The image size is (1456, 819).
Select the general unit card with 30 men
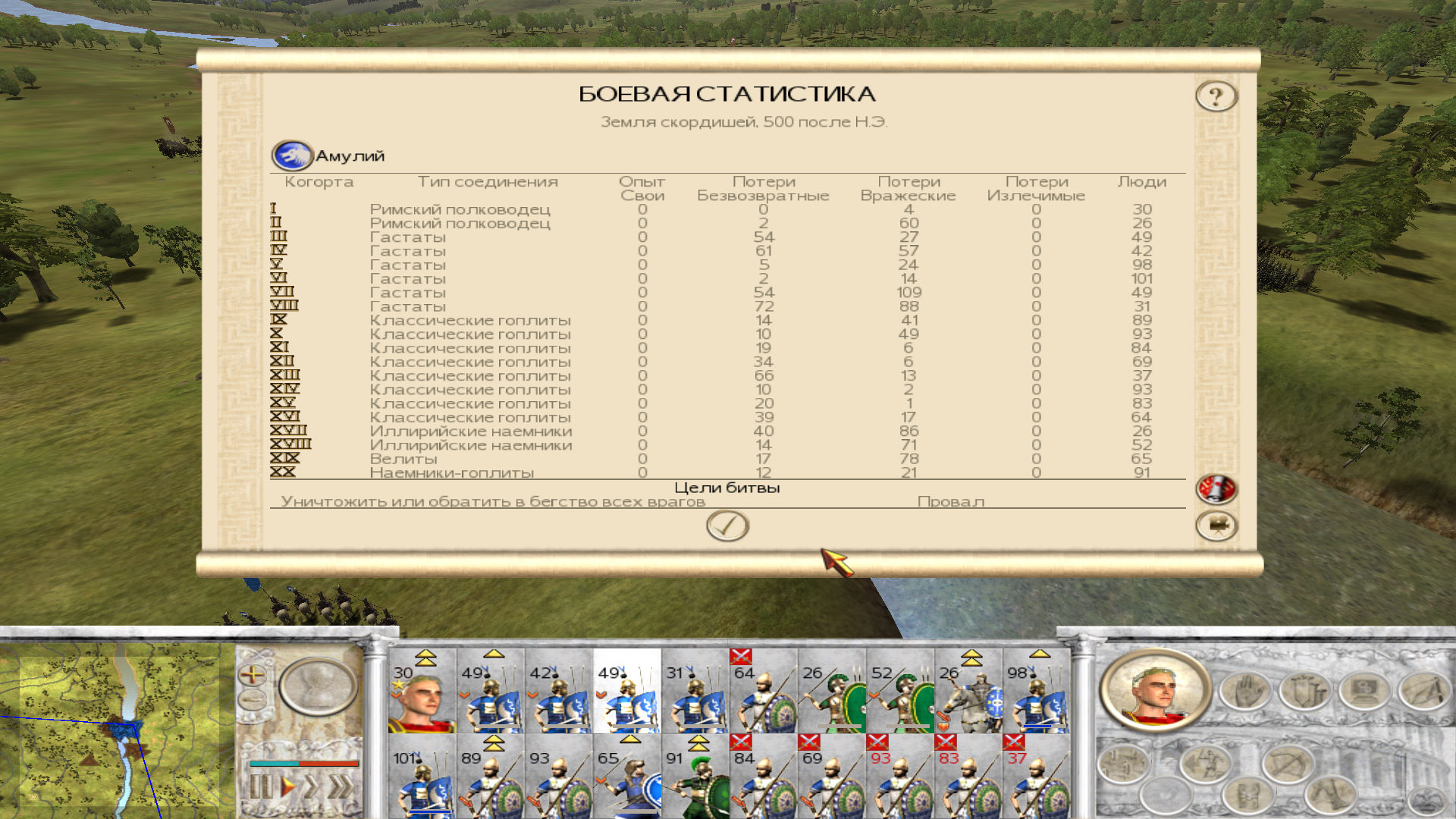click(422, 691)
